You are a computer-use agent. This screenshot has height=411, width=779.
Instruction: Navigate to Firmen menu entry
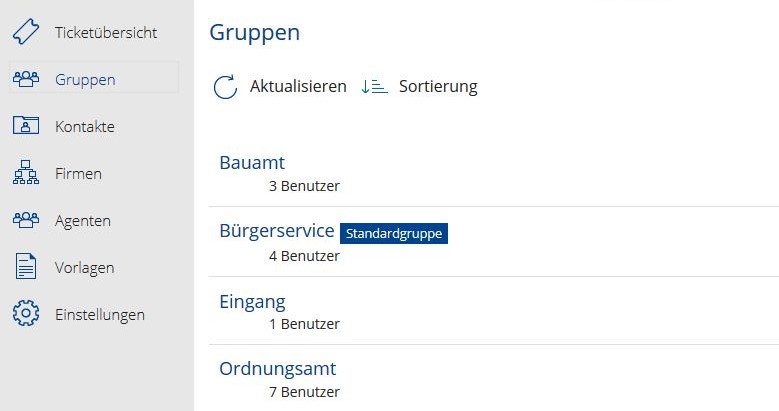pyautogui.click(x=78, y=173)
